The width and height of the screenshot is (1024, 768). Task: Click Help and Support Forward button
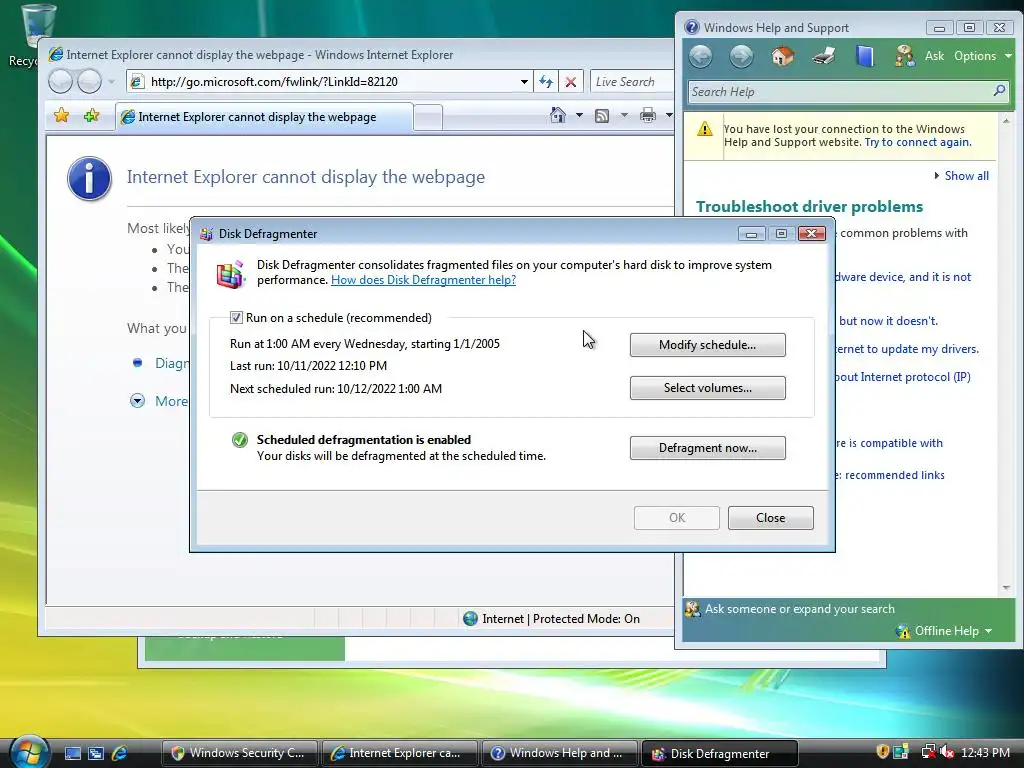tap(741, 56)
